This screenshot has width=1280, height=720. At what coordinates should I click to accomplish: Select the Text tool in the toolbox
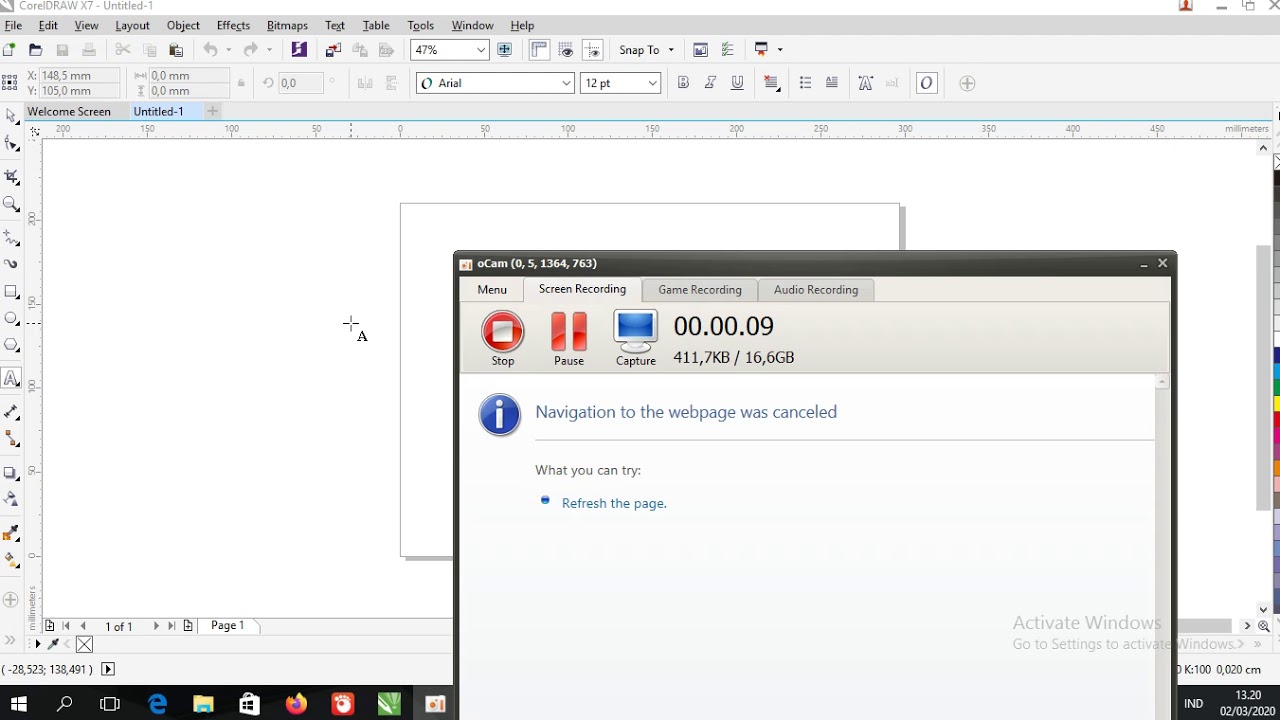(11, 378)
